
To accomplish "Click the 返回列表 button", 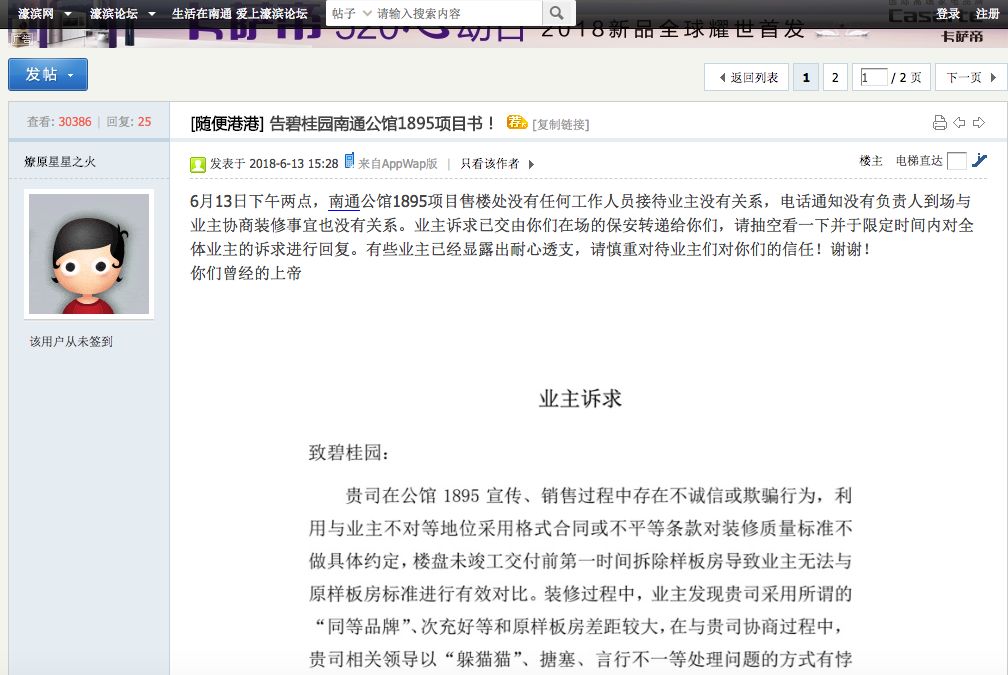I will click(746, 77).
